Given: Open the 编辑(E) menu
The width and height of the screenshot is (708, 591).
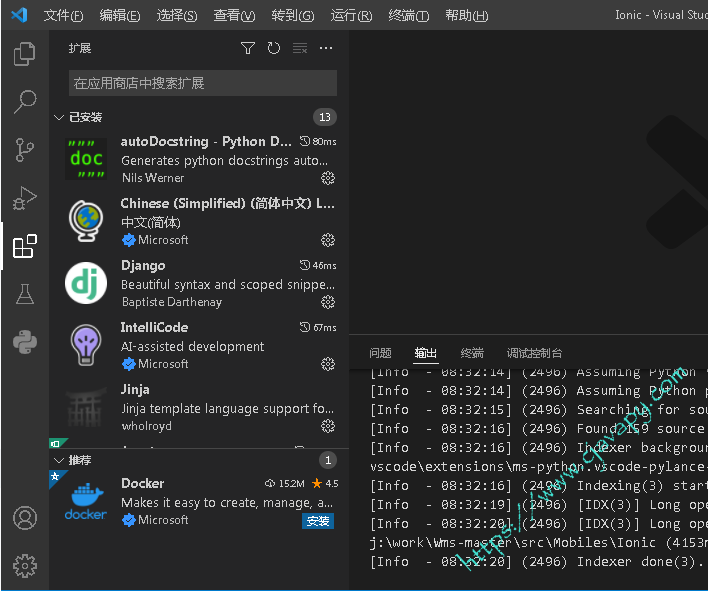Looking at the screenshot, I should 120,15.
